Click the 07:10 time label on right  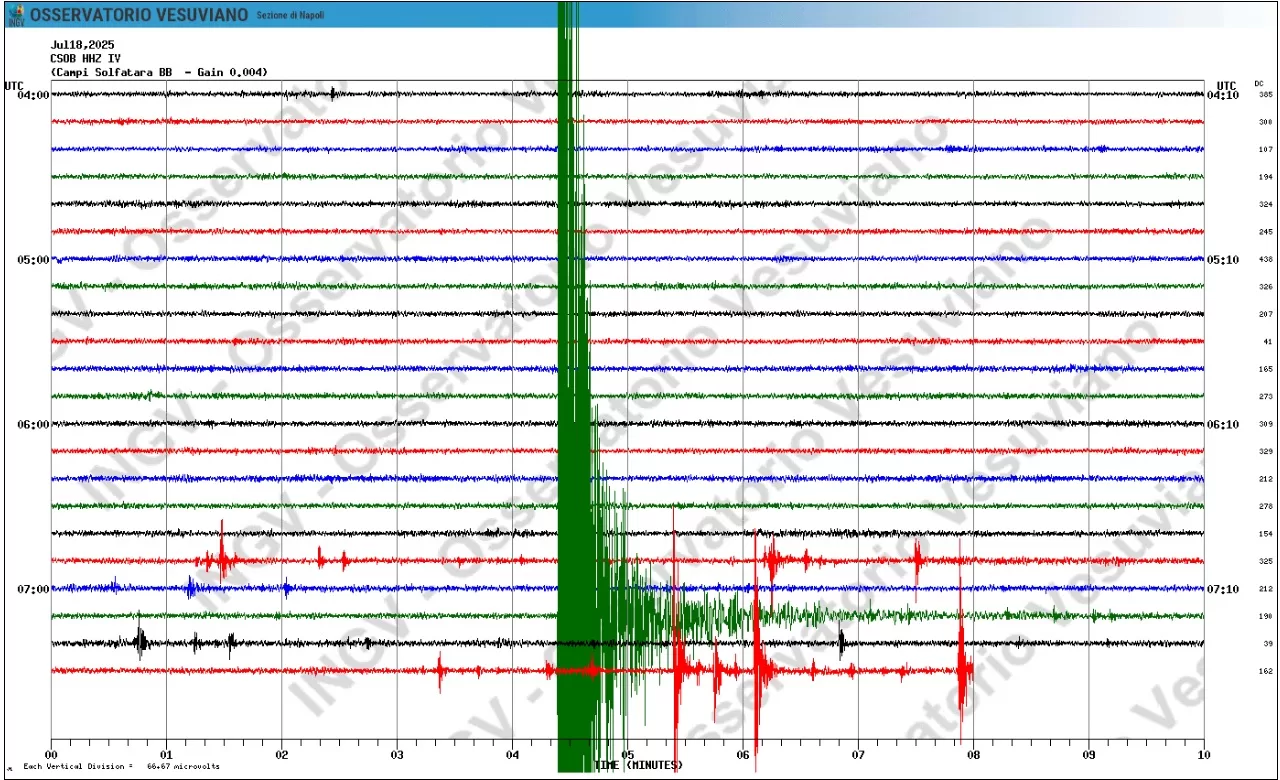(1223, 589)
